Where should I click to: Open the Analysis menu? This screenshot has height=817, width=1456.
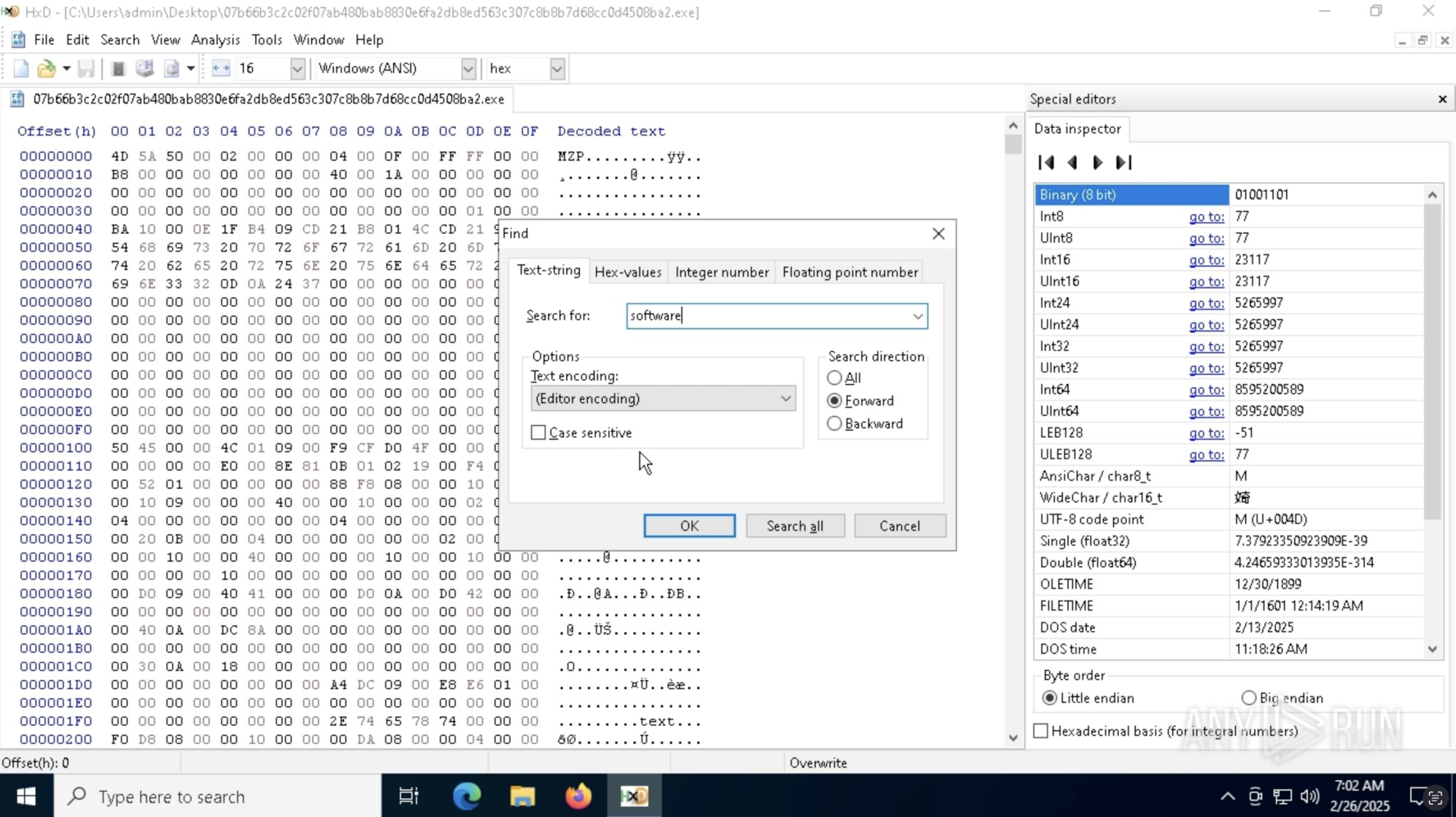(x=215, y=40)
